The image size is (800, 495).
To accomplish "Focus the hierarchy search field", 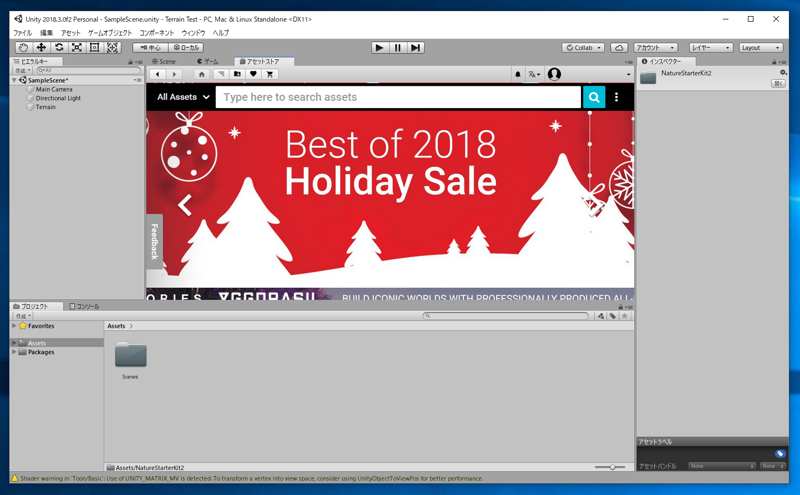I will (x=88, y=70).
